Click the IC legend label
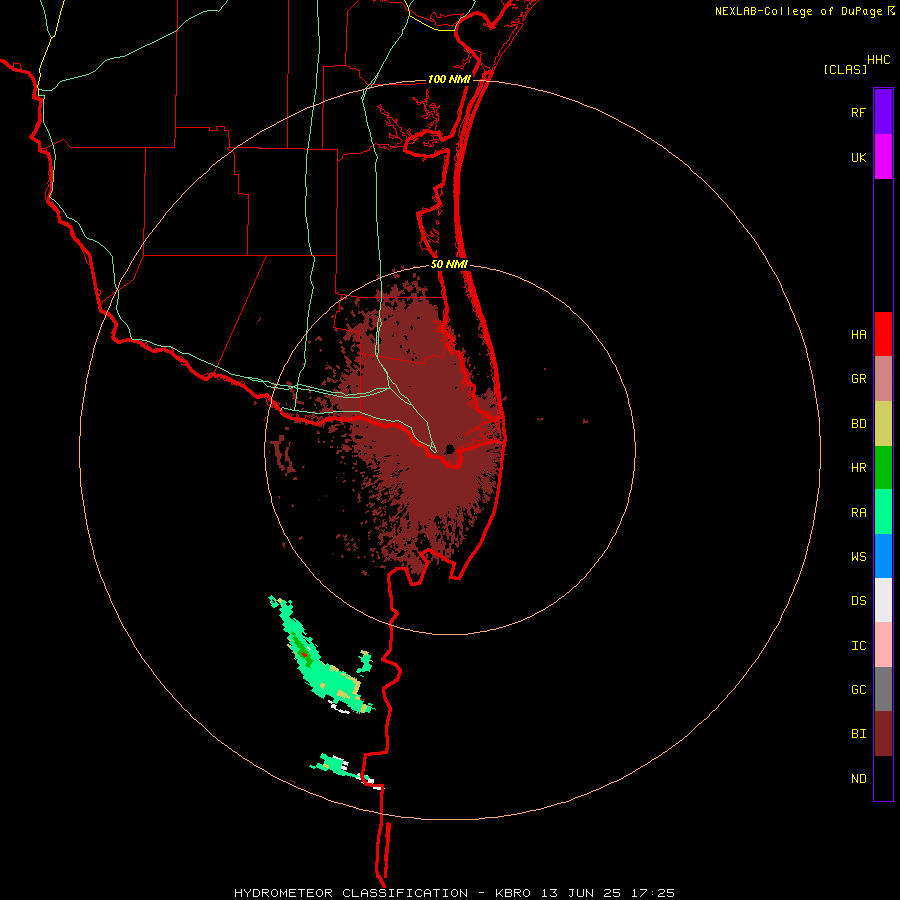 coord(858,645)
